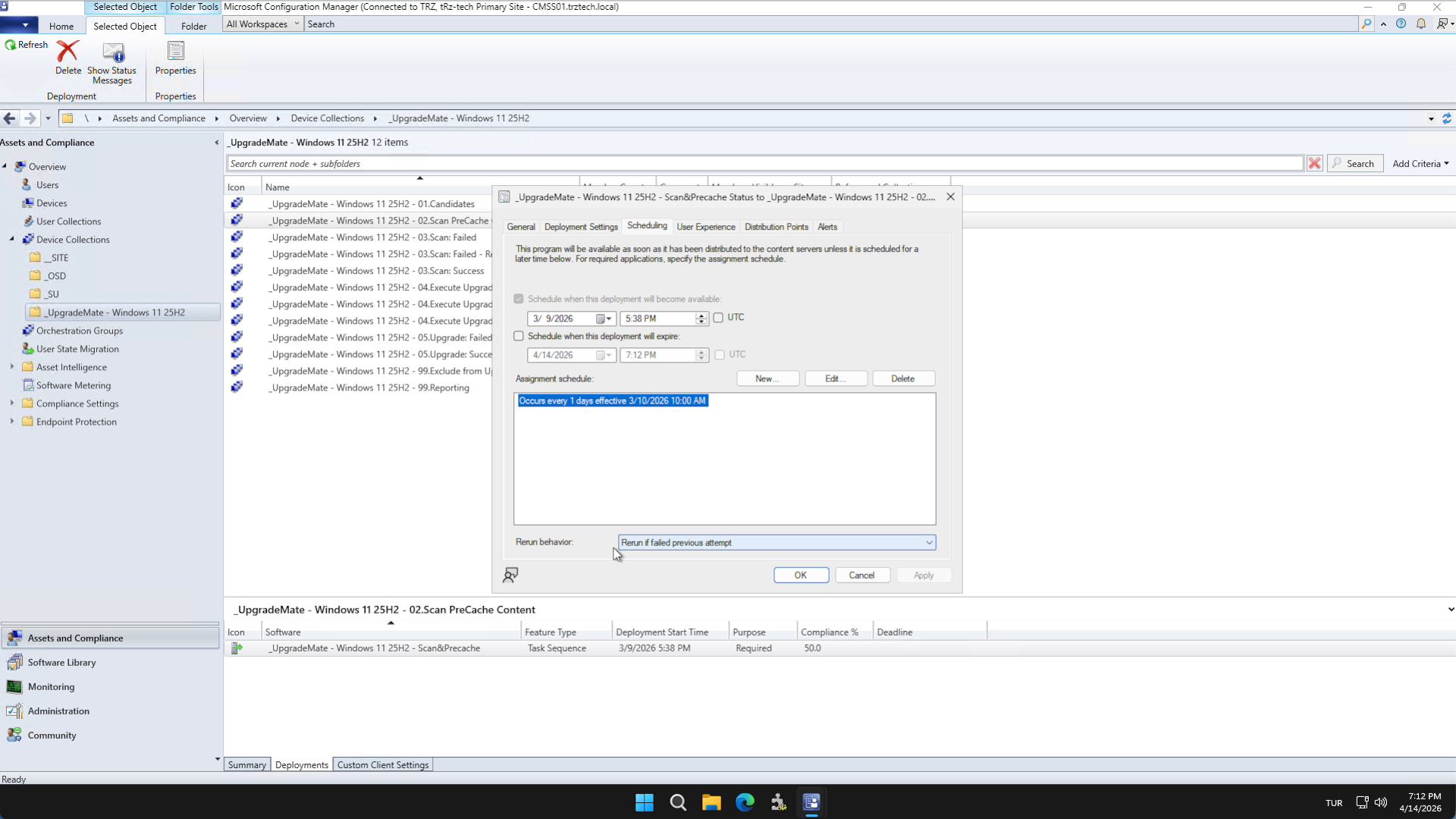Open Monitoring workspace

pyautogui.click(x=111, y=687)
